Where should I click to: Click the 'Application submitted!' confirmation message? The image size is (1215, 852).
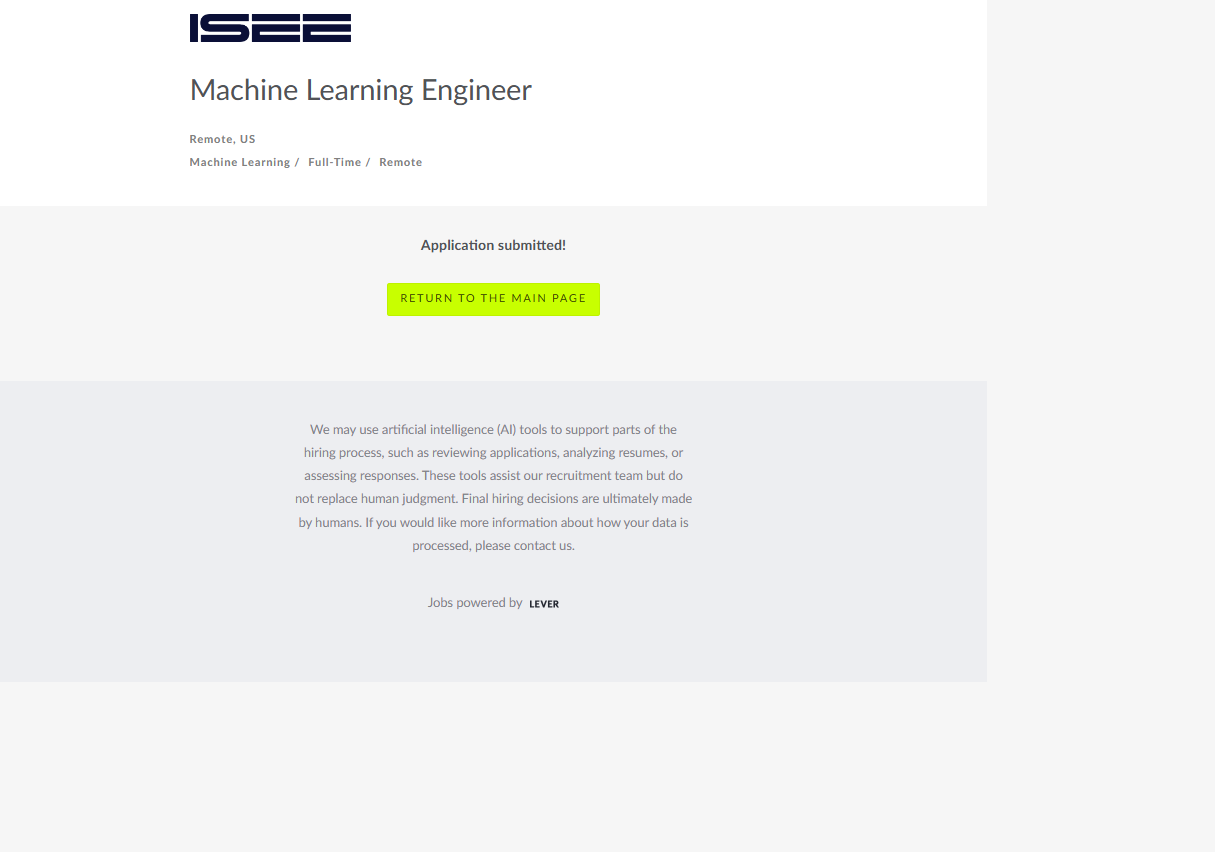pos(493,245)
